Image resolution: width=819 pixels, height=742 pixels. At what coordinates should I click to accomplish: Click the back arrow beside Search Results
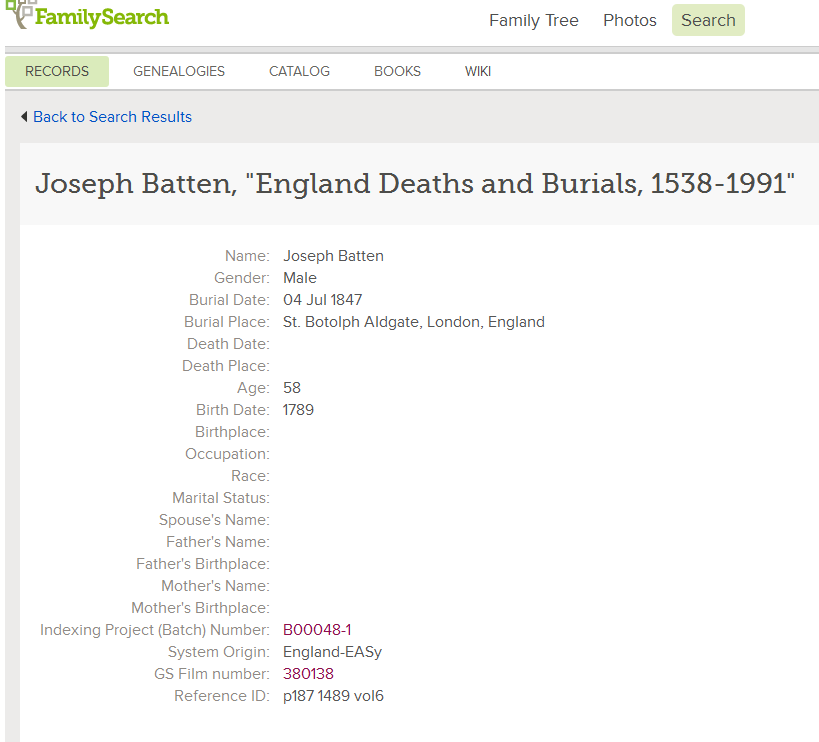pyautogui.click(x=24, y=116)
